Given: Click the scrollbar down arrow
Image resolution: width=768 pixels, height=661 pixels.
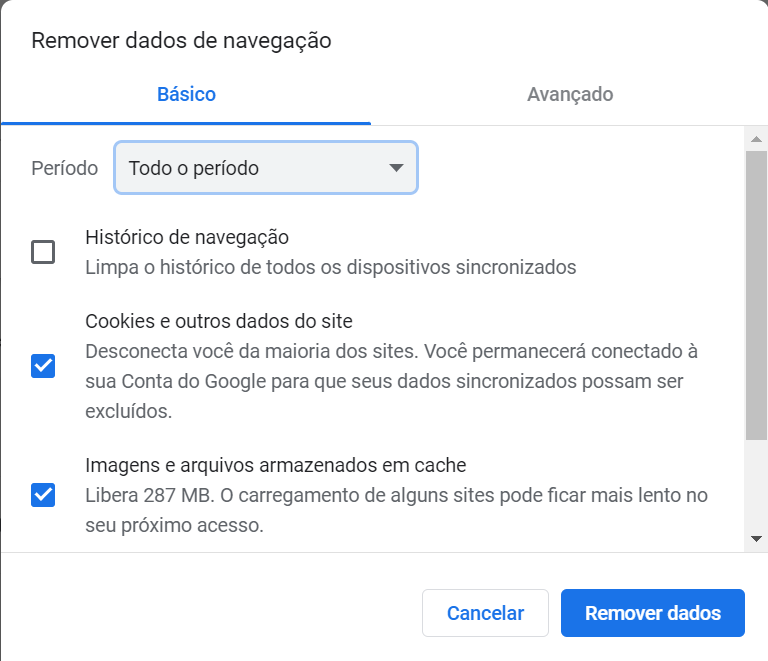Looking at the screenshot, I should (x=756, y=539).
